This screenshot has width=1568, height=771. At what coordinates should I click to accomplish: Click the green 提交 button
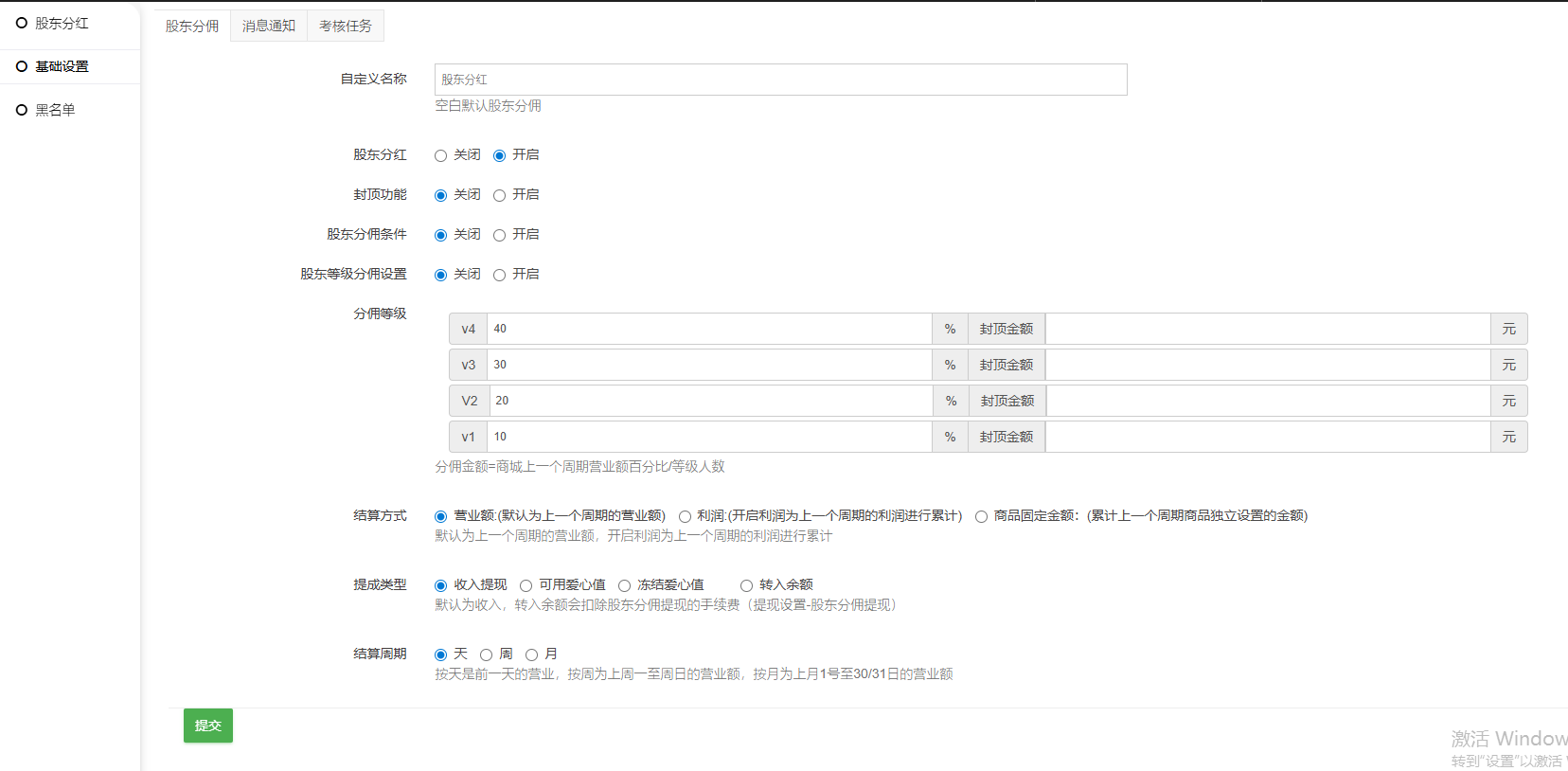(208, 726)
